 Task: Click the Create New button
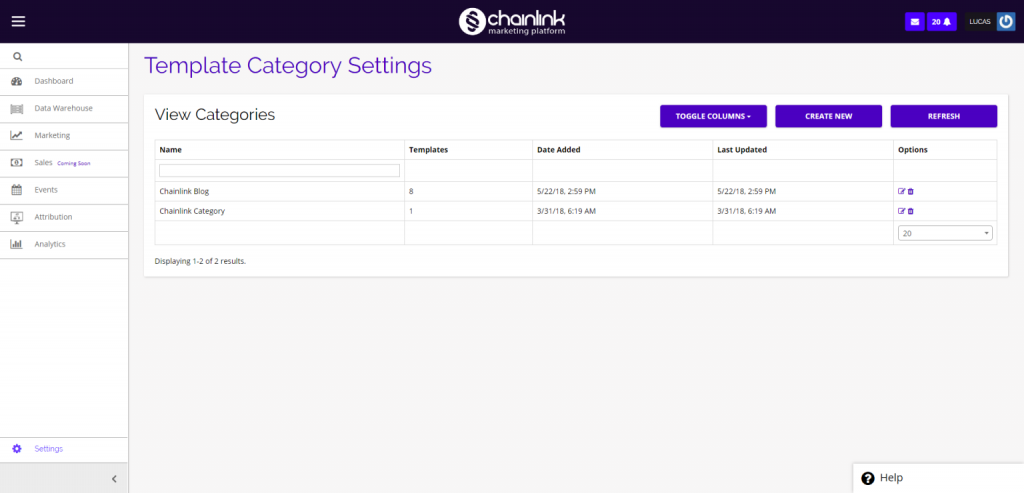(x=829, y=116)
